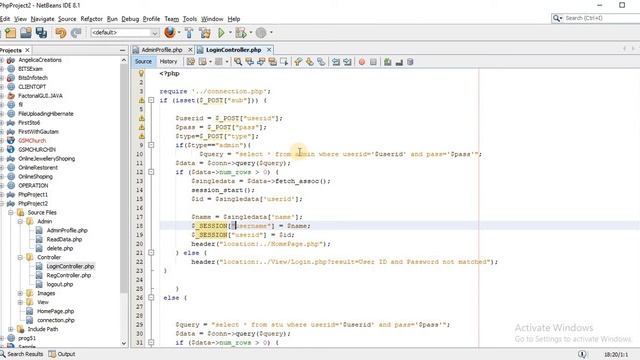Open the Refactor menu
This screenshot has height=360, width=640.
coord(91,19)
